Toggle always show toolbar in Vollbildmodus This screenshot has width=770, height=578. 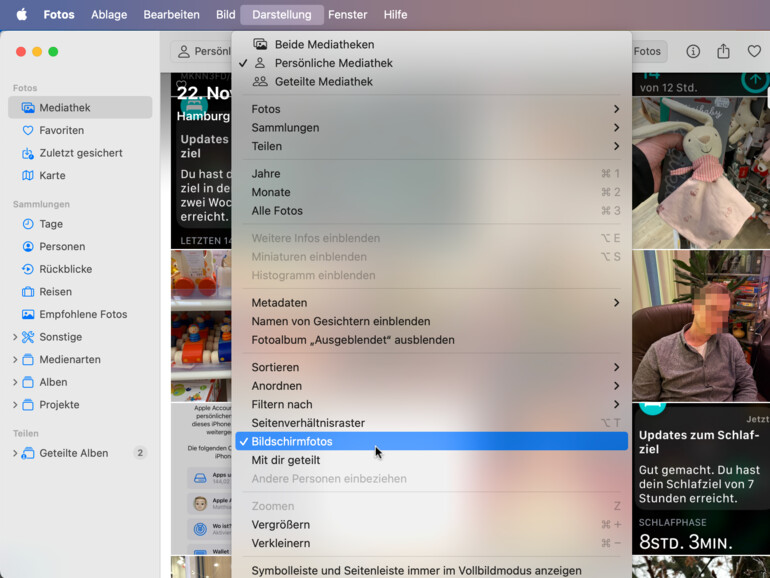[432, 571]
